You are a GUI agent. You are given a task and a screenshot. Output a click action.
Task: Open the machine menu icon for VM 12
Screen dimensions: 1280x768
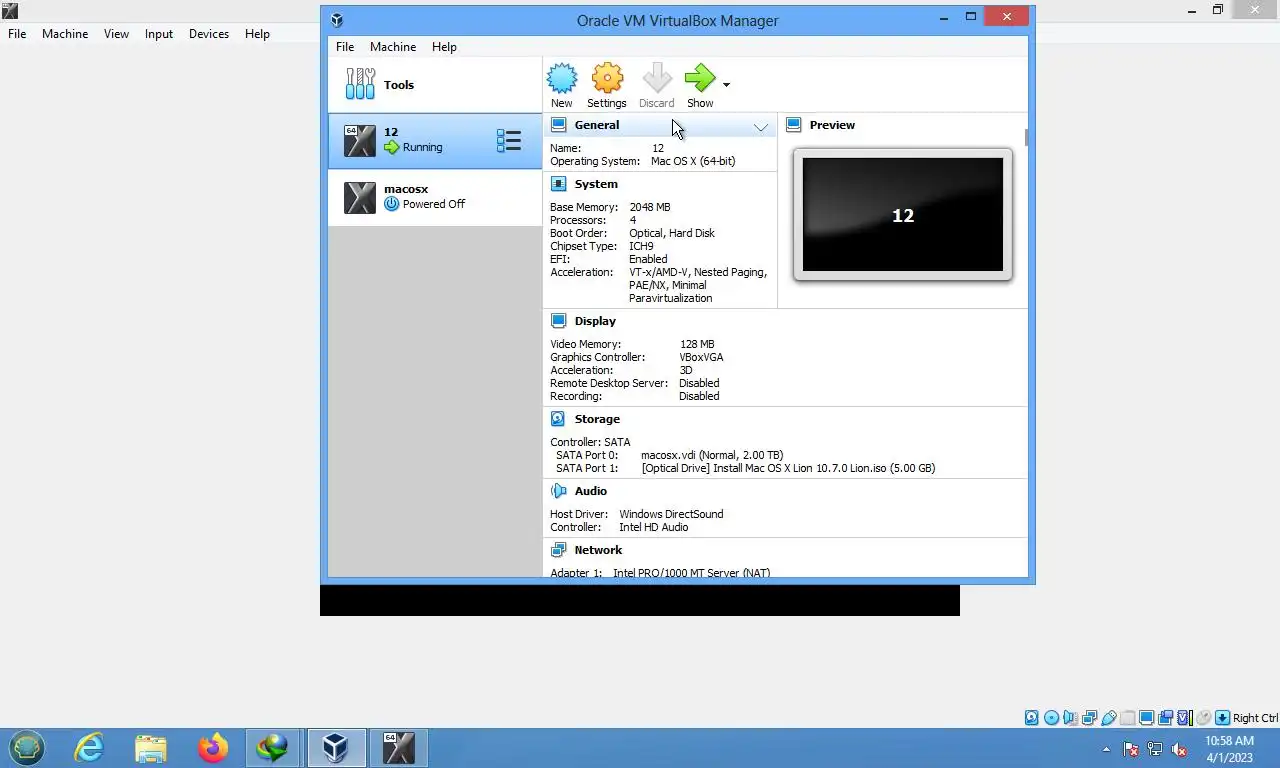(x=508, y=141)
